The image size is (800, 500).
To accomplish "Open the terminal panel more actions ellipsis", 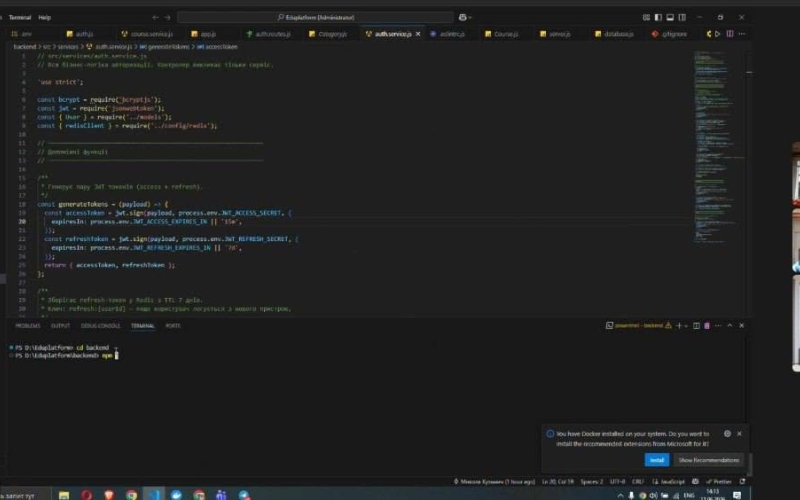I will [x=718, y=326].
